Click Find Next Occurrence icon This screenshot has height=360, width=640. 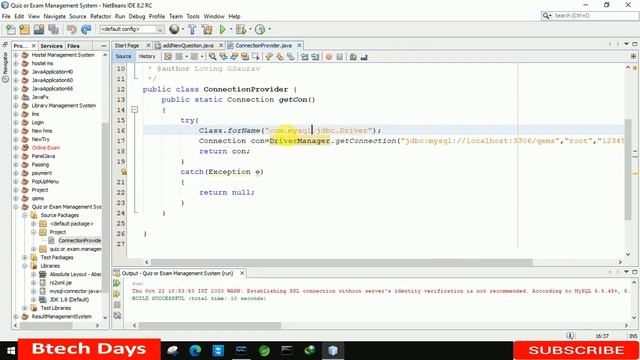coord(234,57)
